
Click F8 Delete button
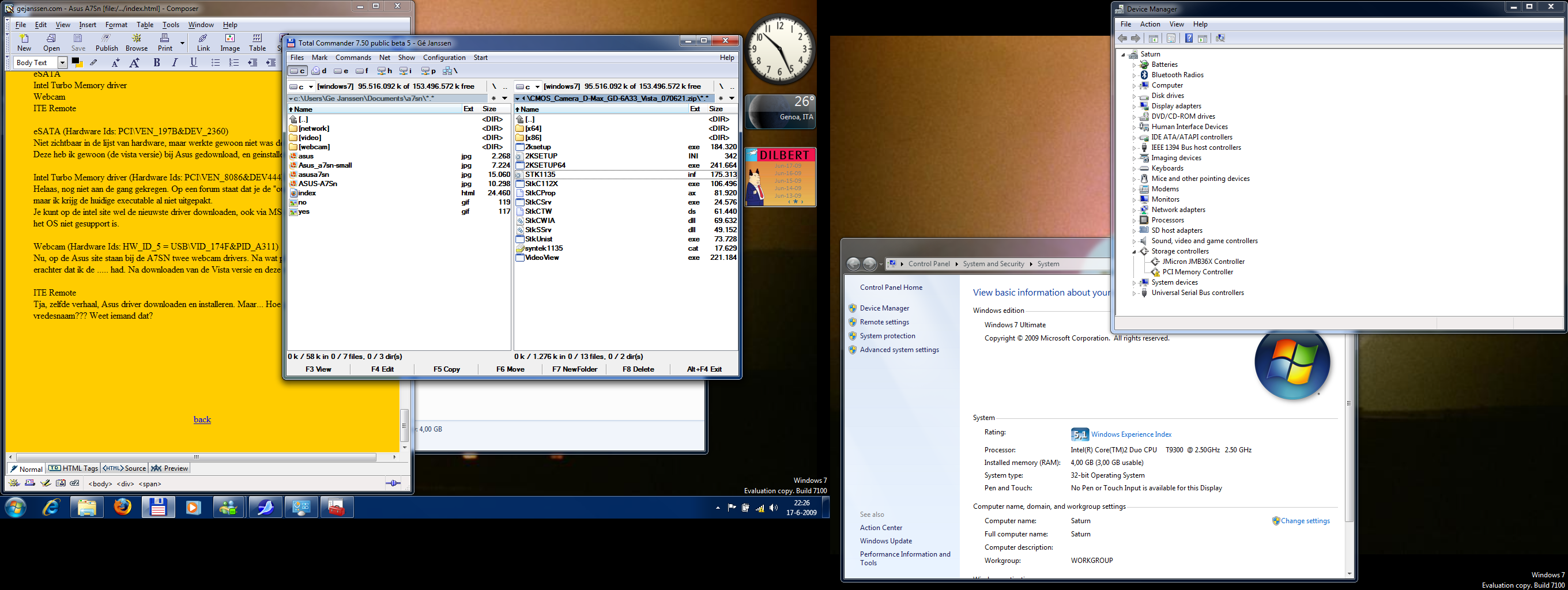tap(638, 369)
